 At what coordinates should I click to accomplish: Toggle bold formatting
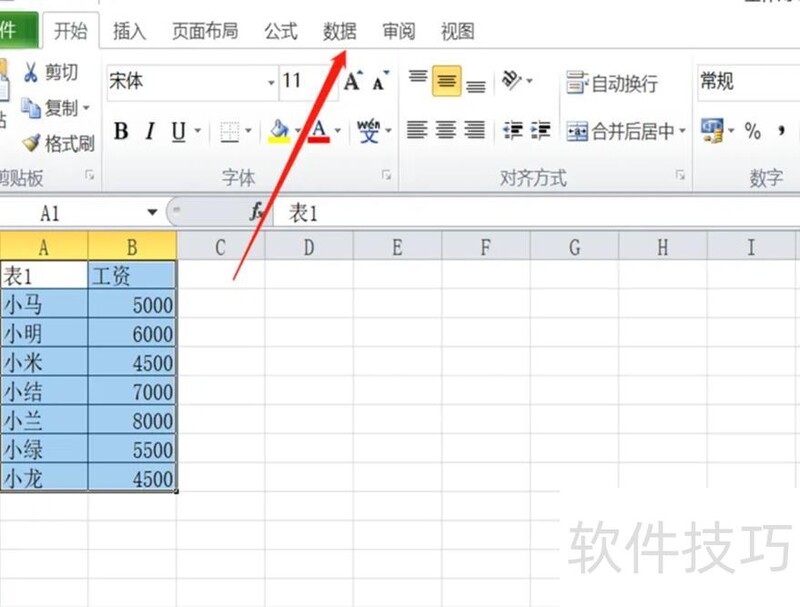[x=121, y=132]
